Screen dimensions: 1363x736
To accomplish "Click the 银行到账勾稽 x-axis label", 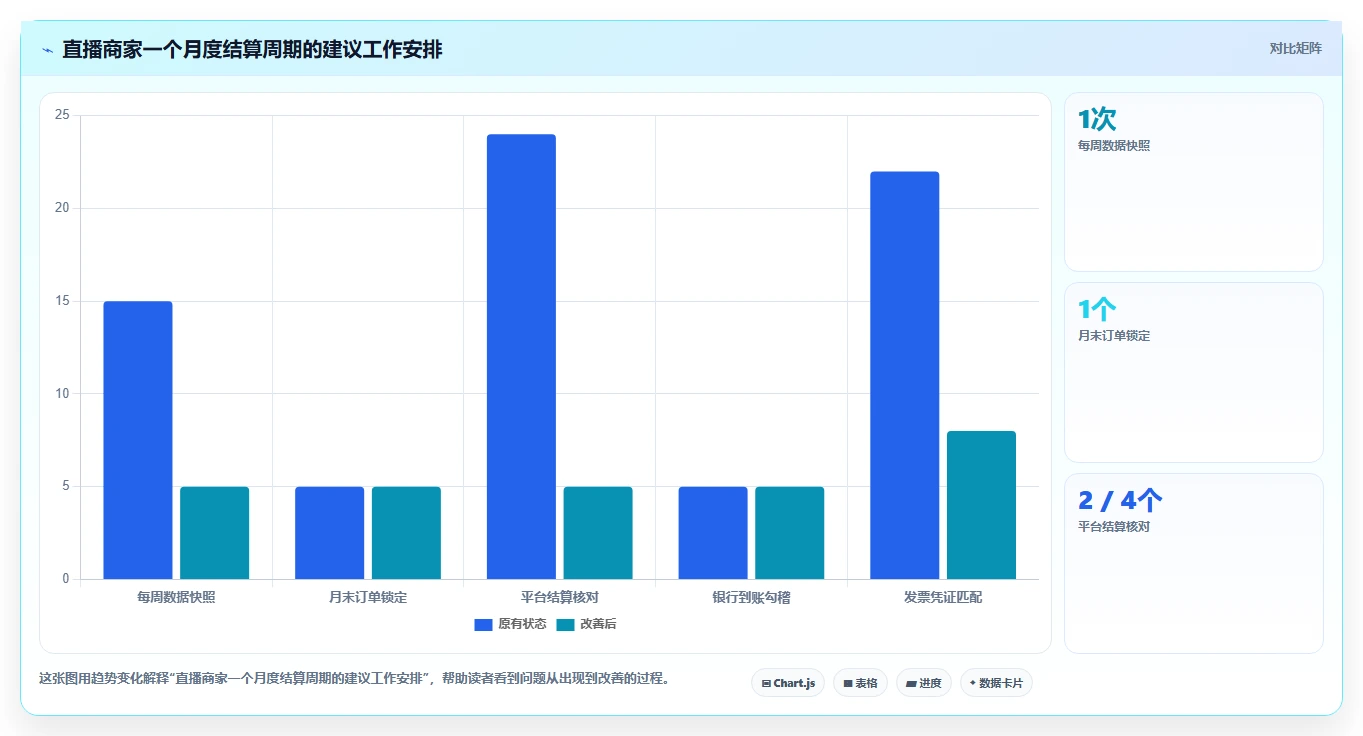I will click(x=751, y=597).
